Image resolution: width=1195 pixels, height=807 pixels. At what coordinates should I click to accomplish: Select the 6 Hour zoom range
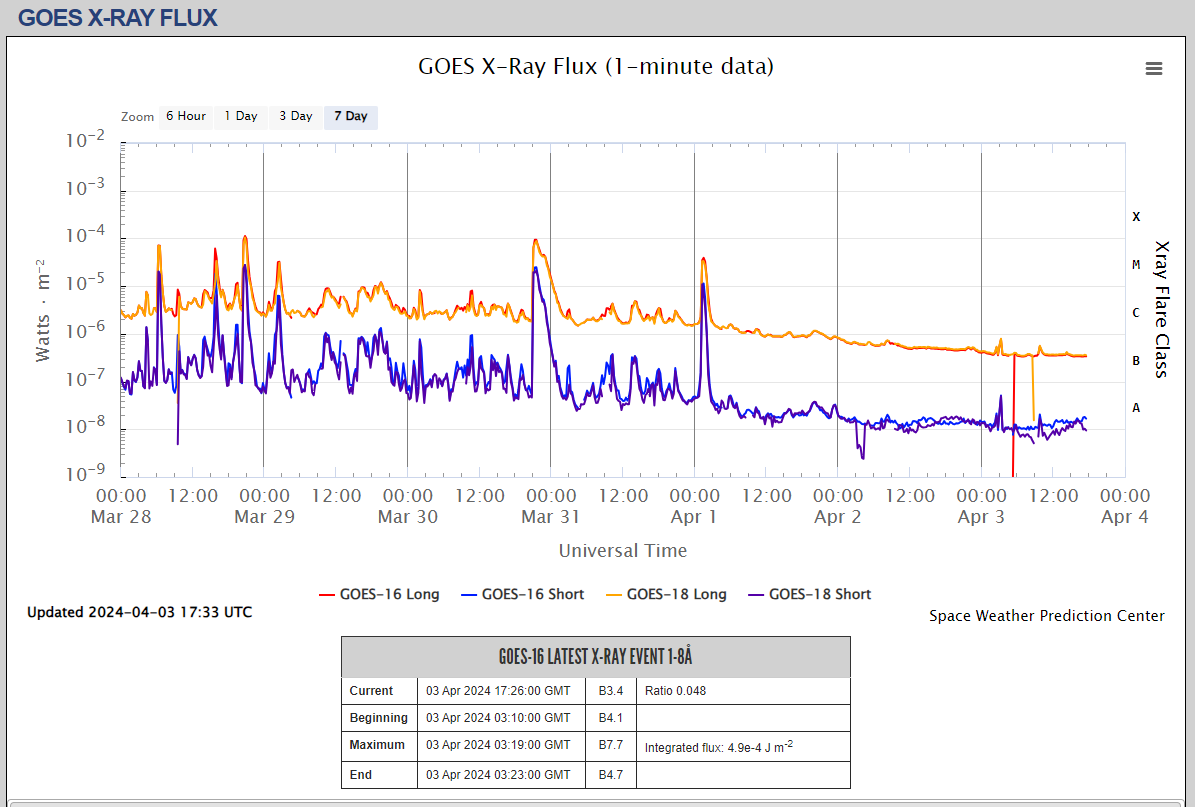(185, 116)
